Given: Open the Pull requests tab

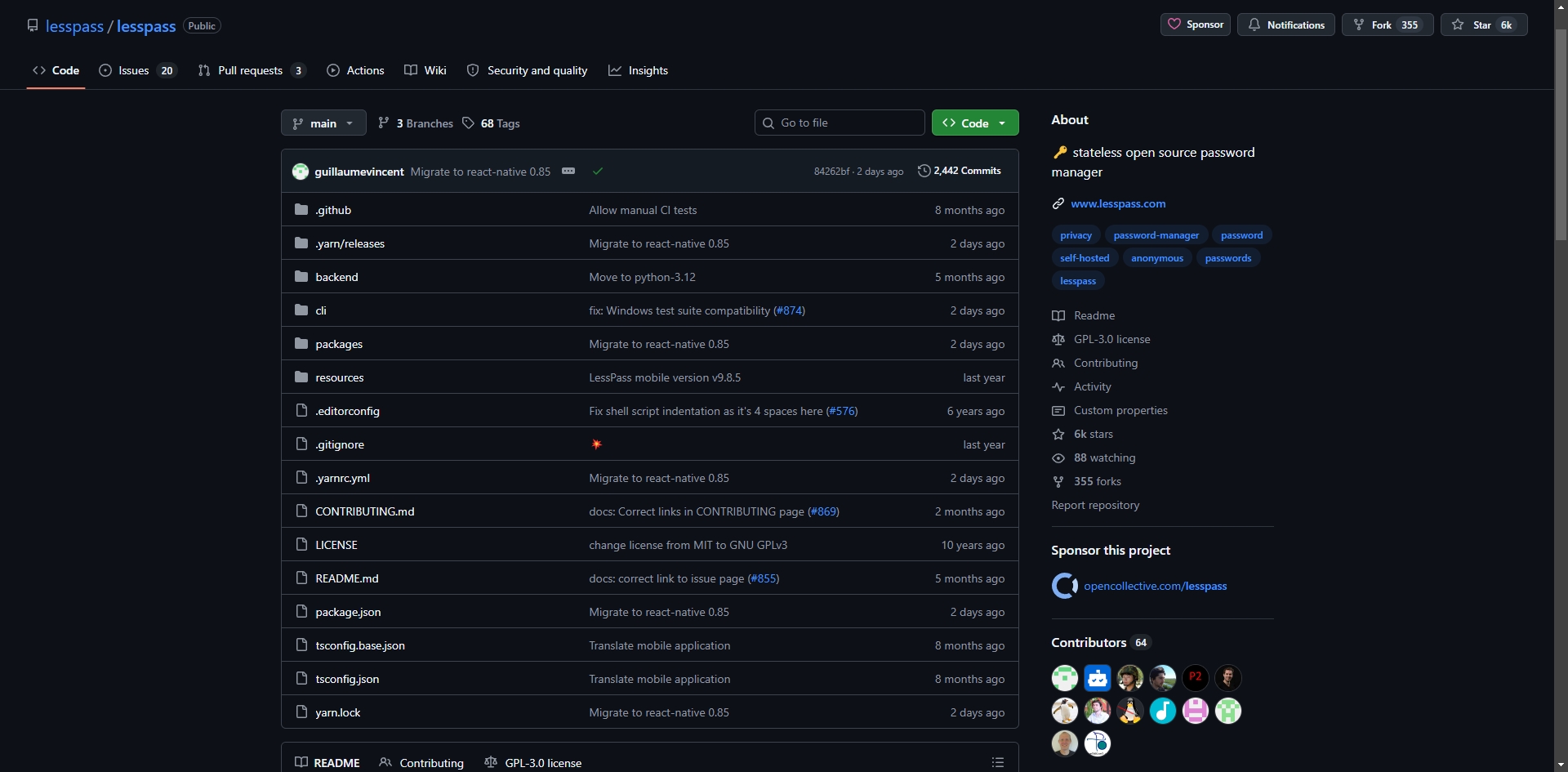Looking at the screenshot, I should point(252,70).
